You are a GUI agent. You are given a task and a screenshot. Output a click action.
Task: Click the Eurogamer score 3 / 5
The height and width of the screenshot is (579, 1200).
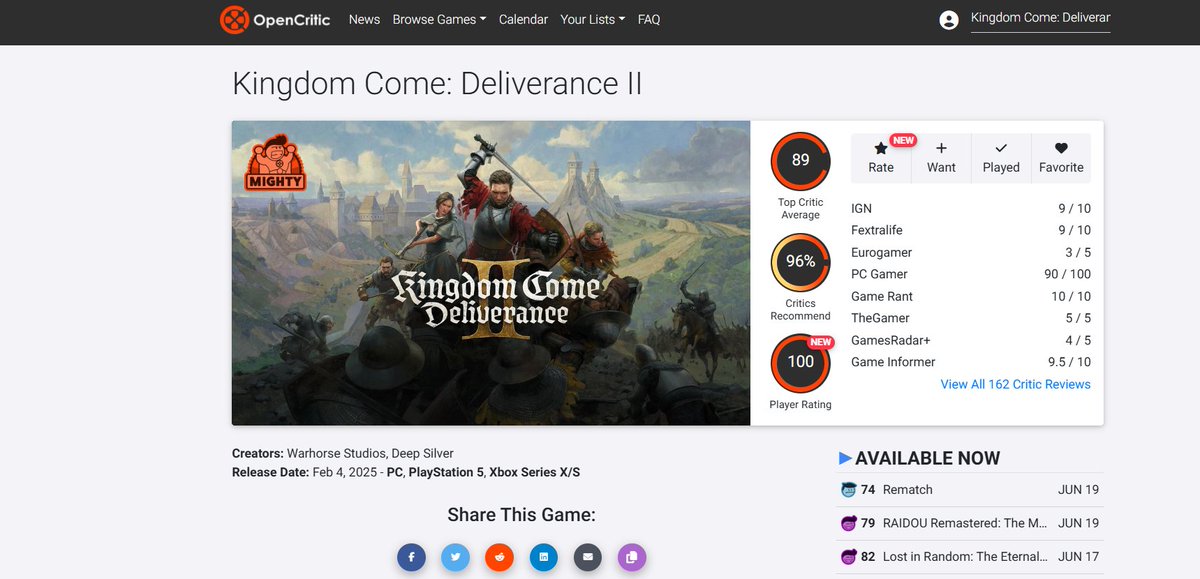pos(1078,252)
